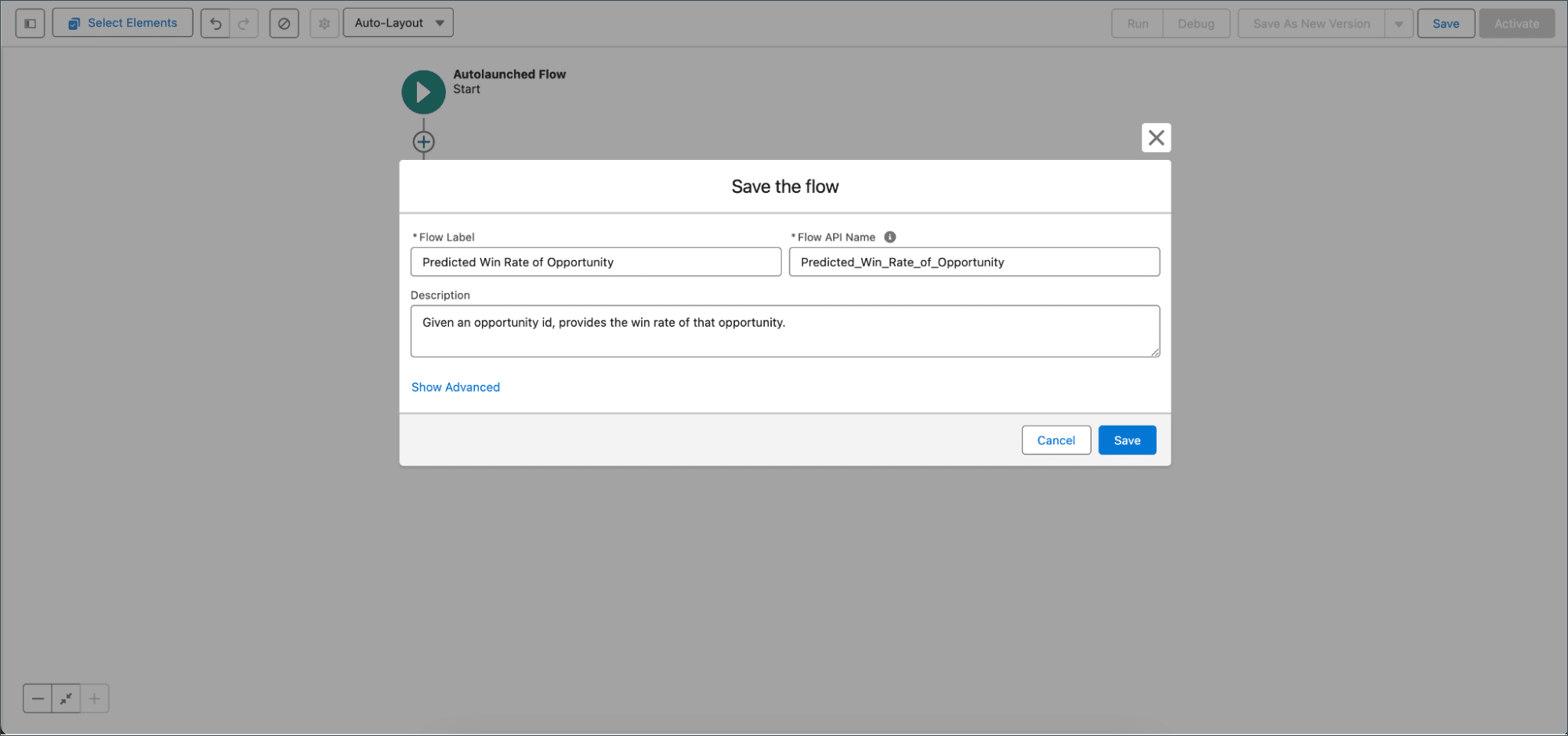
Task: Click the 'Save the flow' dialog title
Action: pyautogui.click(x=785, y=187)
